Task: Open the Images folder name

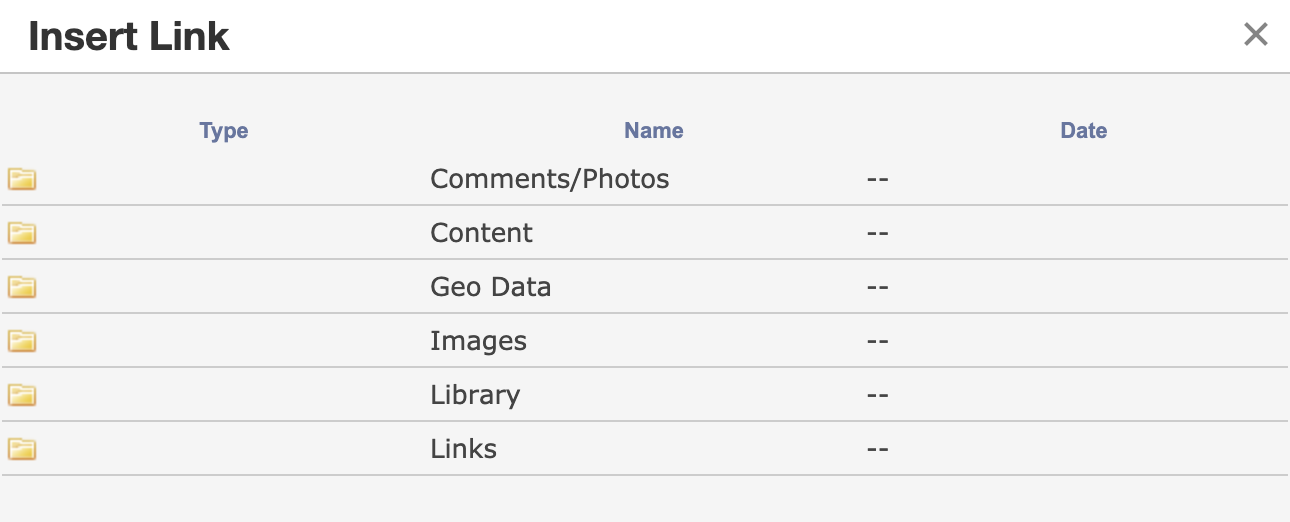Action: point(479,341)
